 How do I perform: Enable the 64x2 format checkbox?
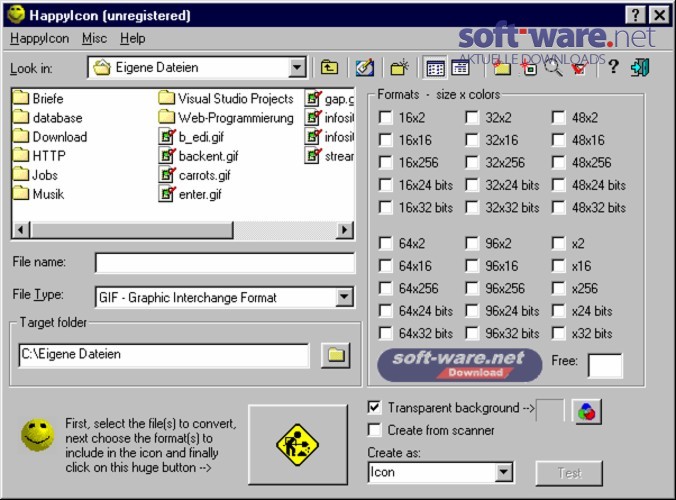point(385,244)
